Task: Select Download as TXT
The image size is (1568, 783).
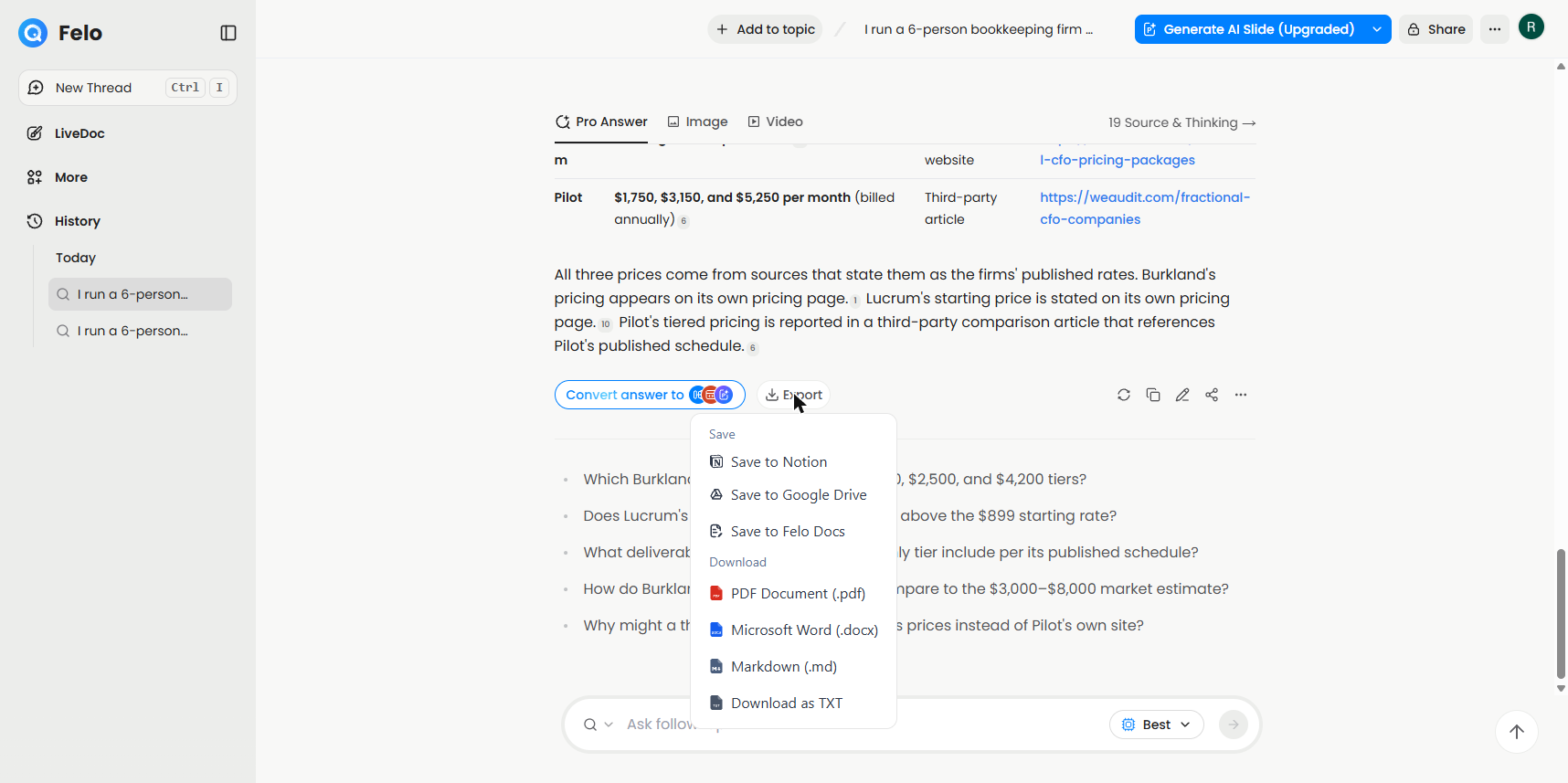Action: pos(793,704)
